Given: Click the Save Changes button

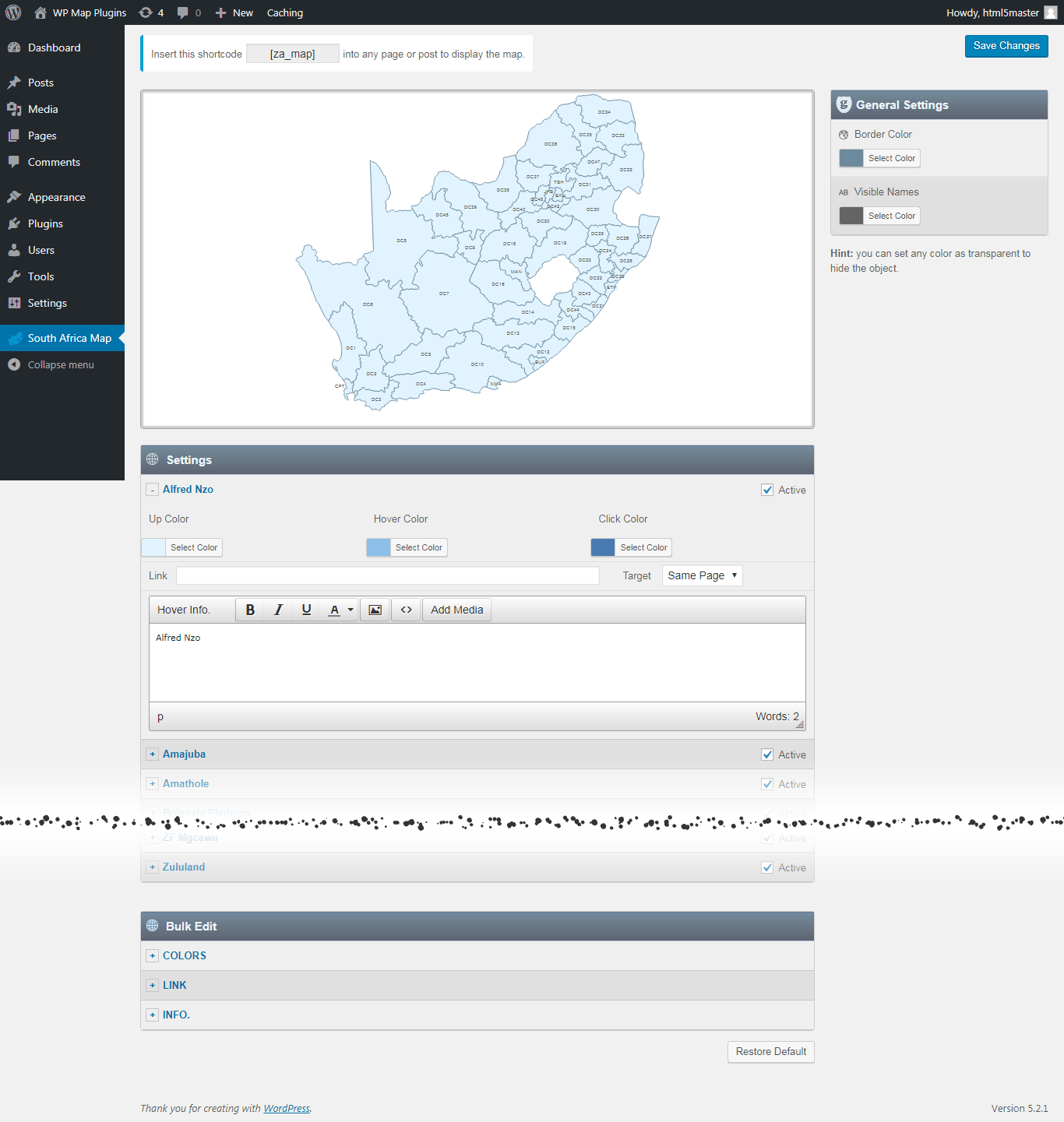Looking at the screenshot, I should click(1006, 46).
